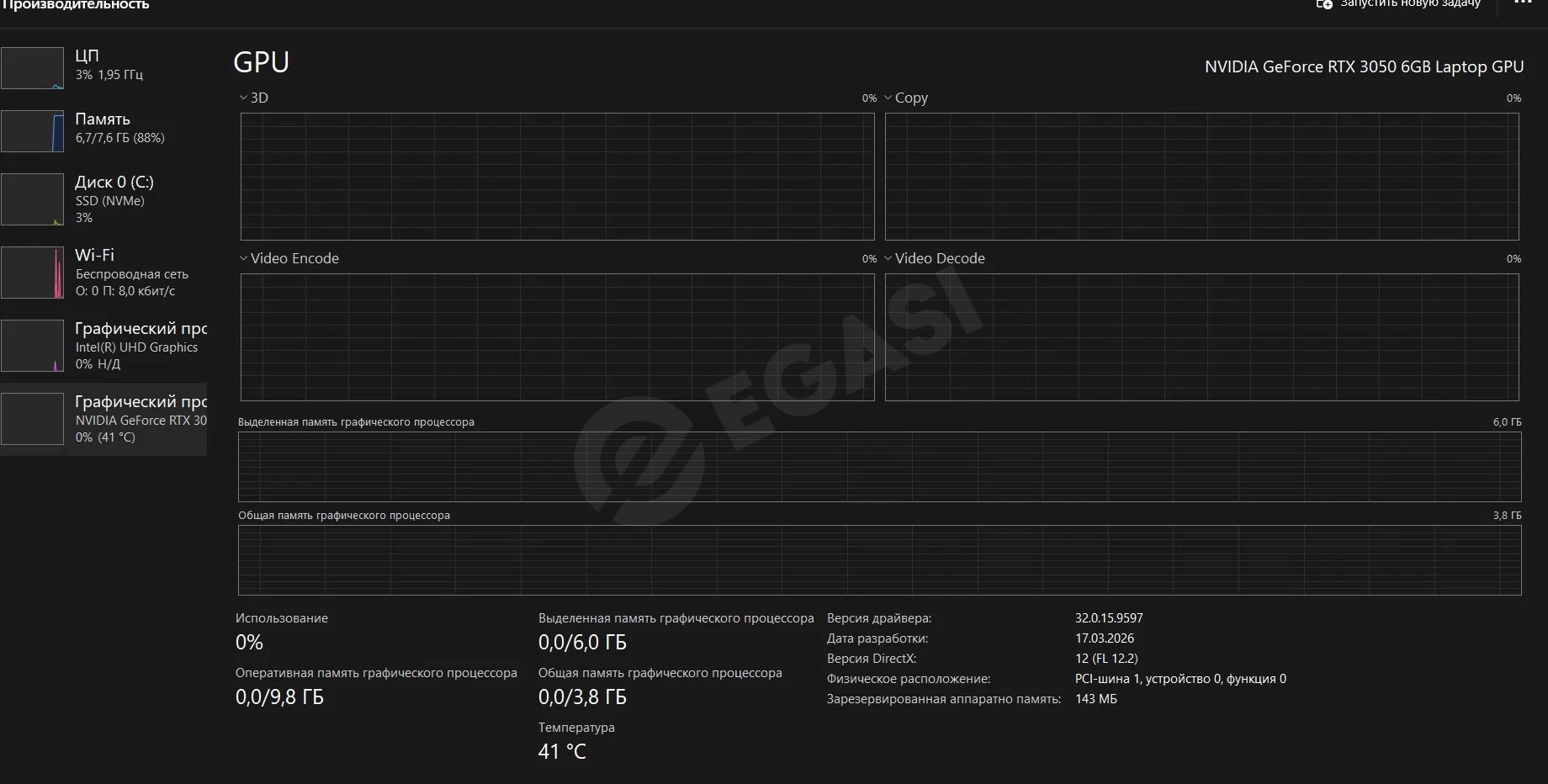Open Диск 0 (C:) thumbnail graph
This screenshot has width=1548, height=784.
32,199
